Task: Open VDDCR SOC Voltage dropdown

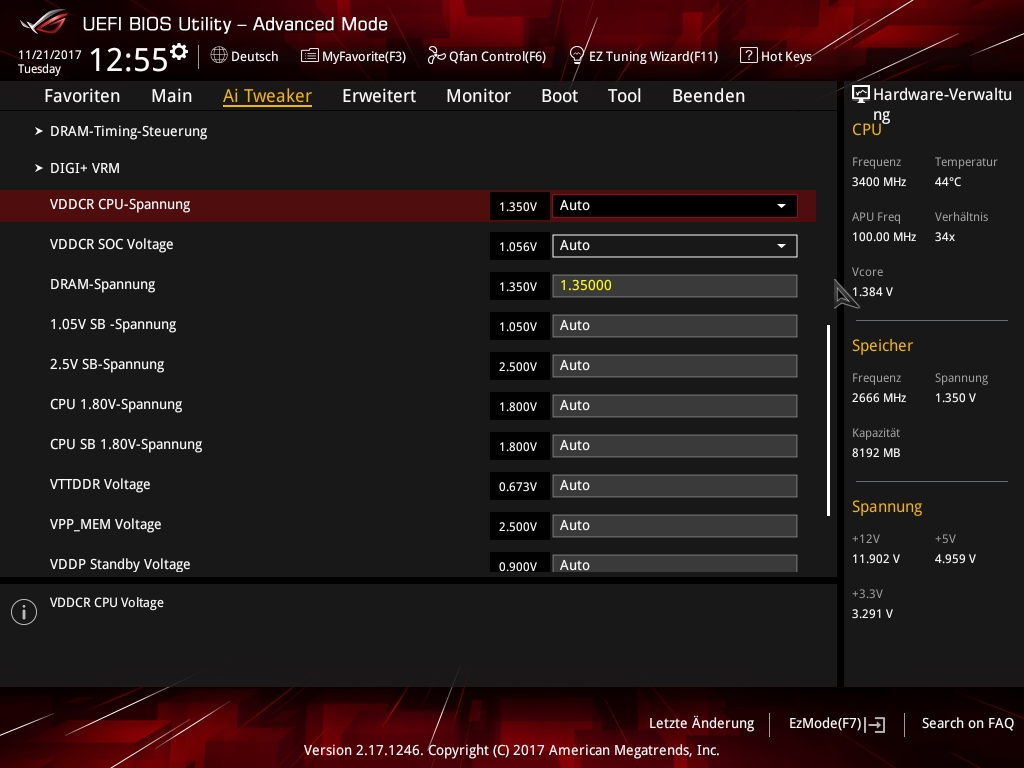Action: [674, 246]
